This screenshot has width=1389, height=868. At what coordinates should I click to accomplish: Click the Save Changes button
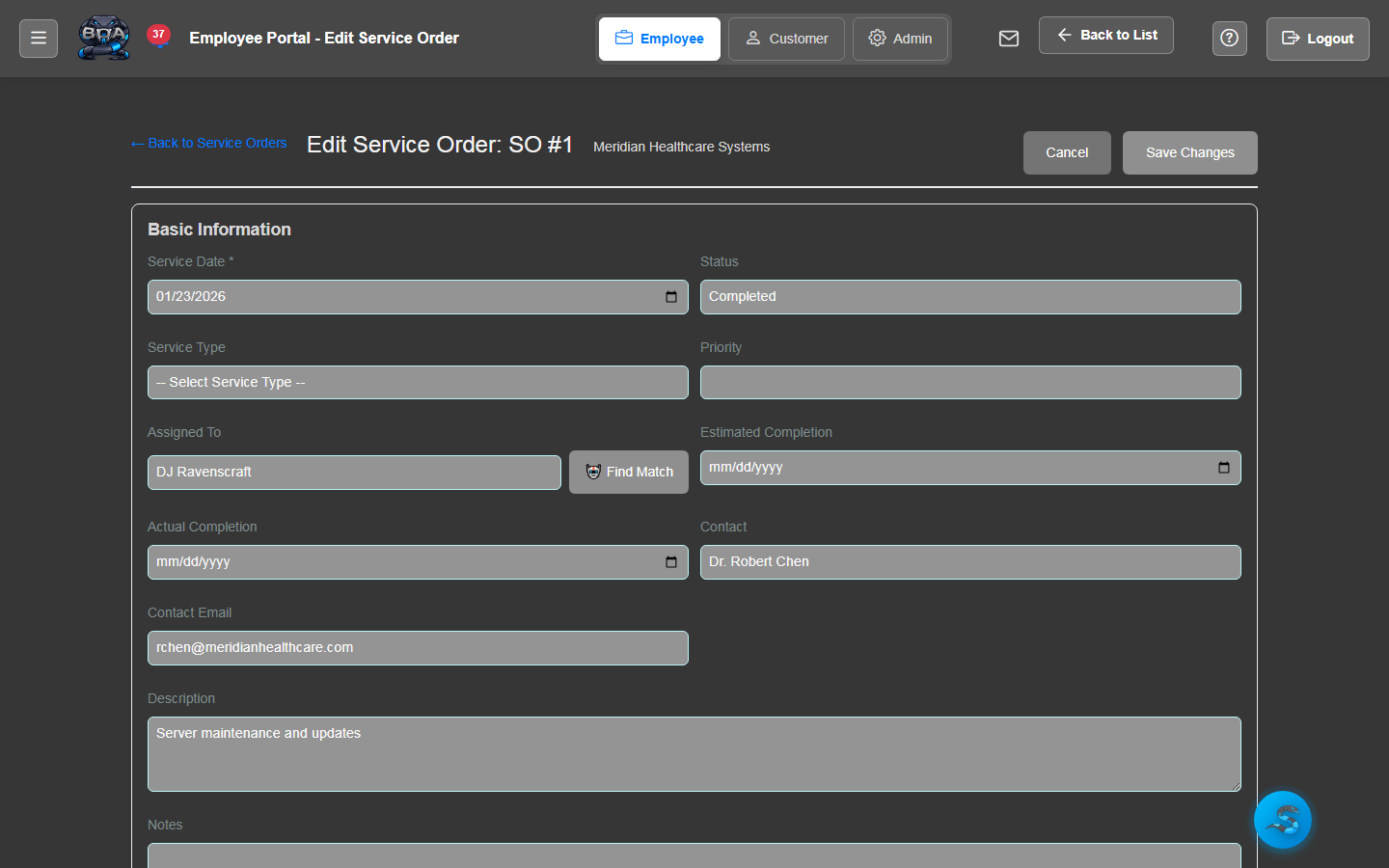point(1189,152)
